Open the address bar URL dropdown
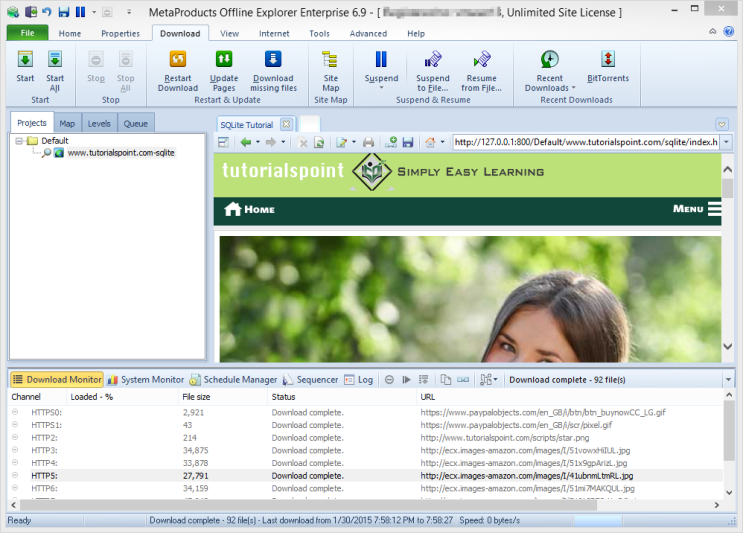743x533 pixels. coord(726,142)
